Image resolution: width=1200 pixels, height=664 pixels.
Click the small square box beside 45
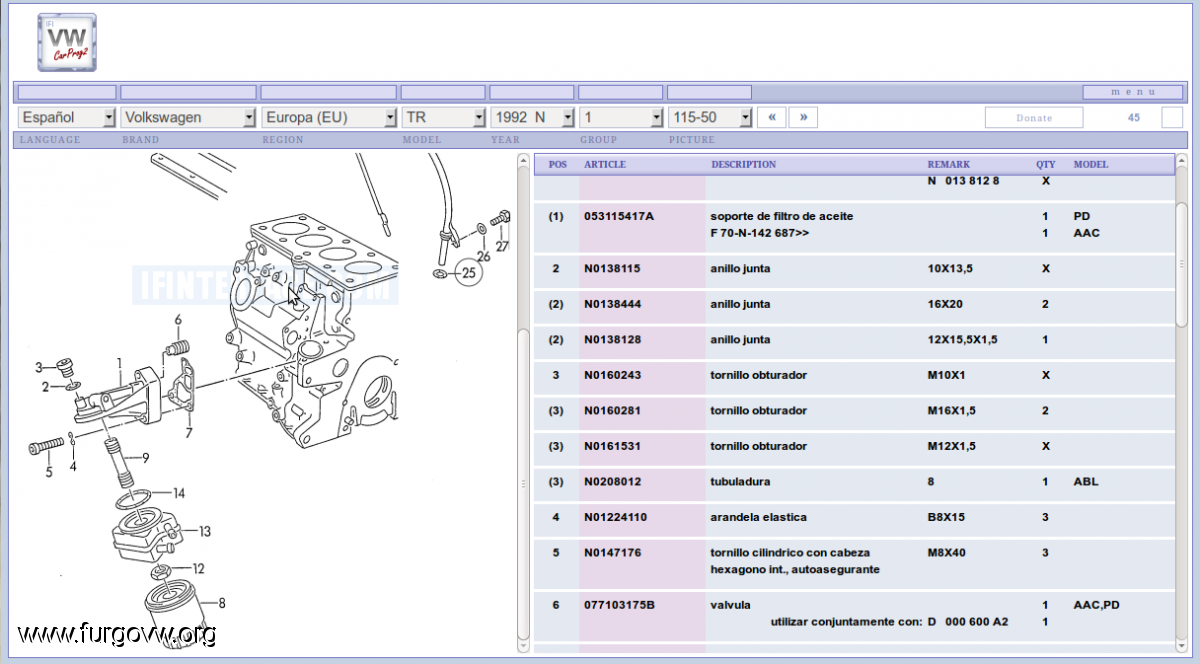point(1171,117)
